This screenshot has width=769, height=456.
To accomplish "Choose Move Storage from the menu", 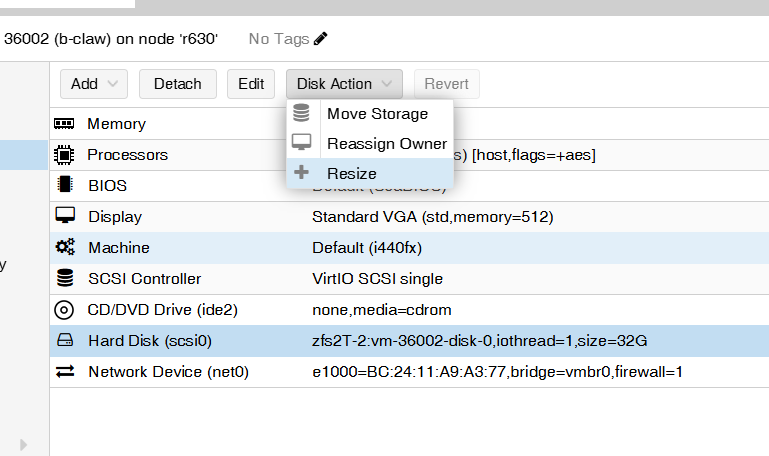I will pos(377,114).
